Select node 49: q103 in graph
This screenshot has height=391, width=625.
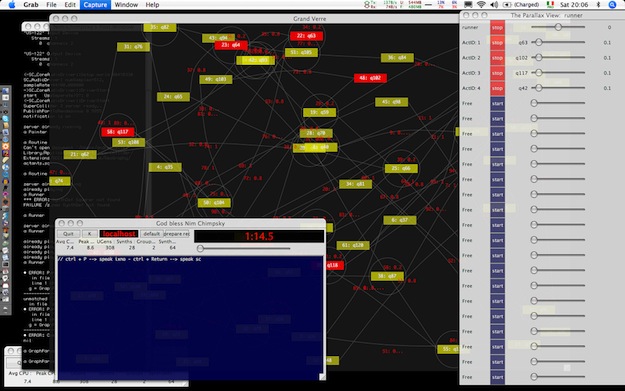(x=216, y=79)
